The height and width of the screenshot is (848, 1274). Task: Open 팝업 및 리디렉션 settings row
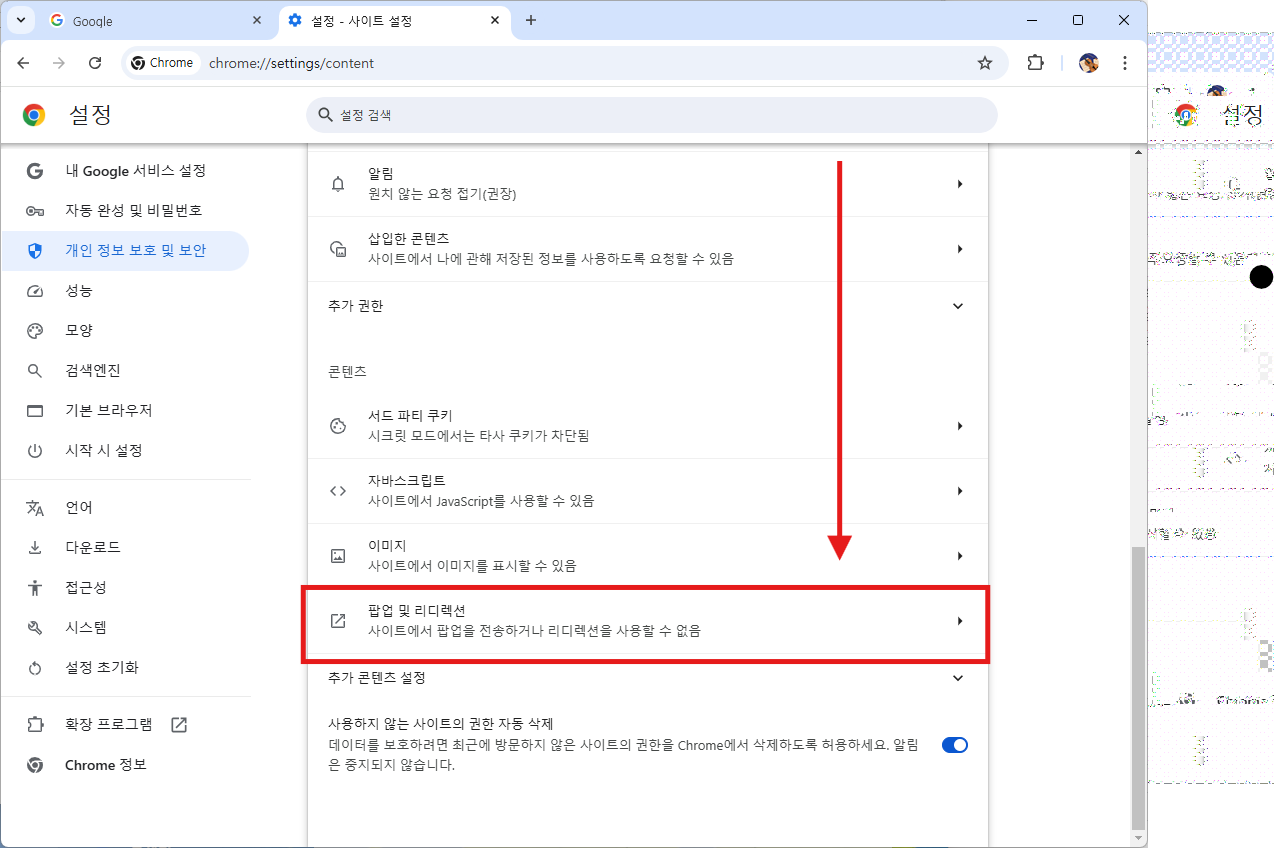[646, 621]
